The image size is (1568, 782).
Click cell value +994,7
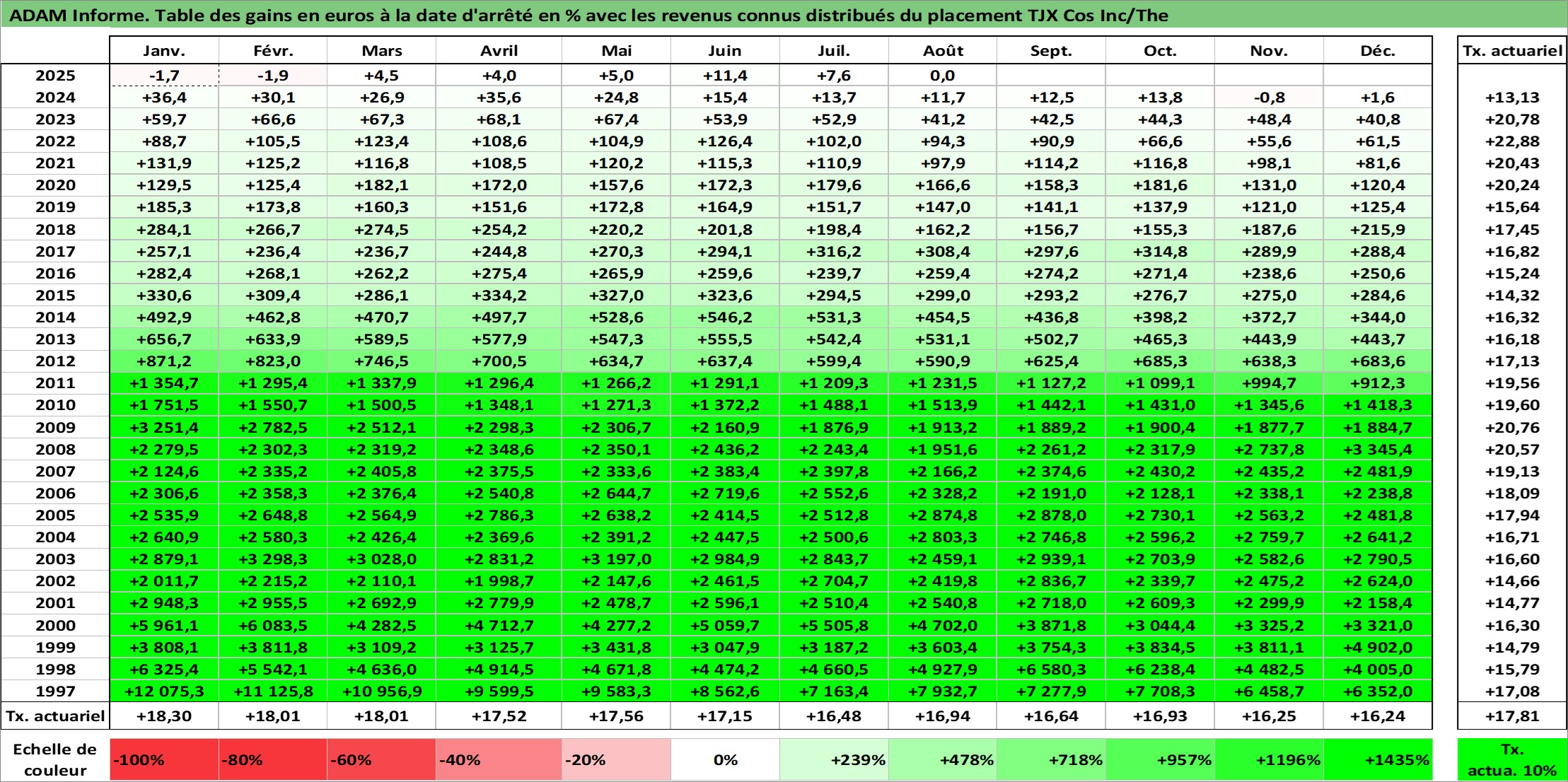click(x=1269, y=383)
